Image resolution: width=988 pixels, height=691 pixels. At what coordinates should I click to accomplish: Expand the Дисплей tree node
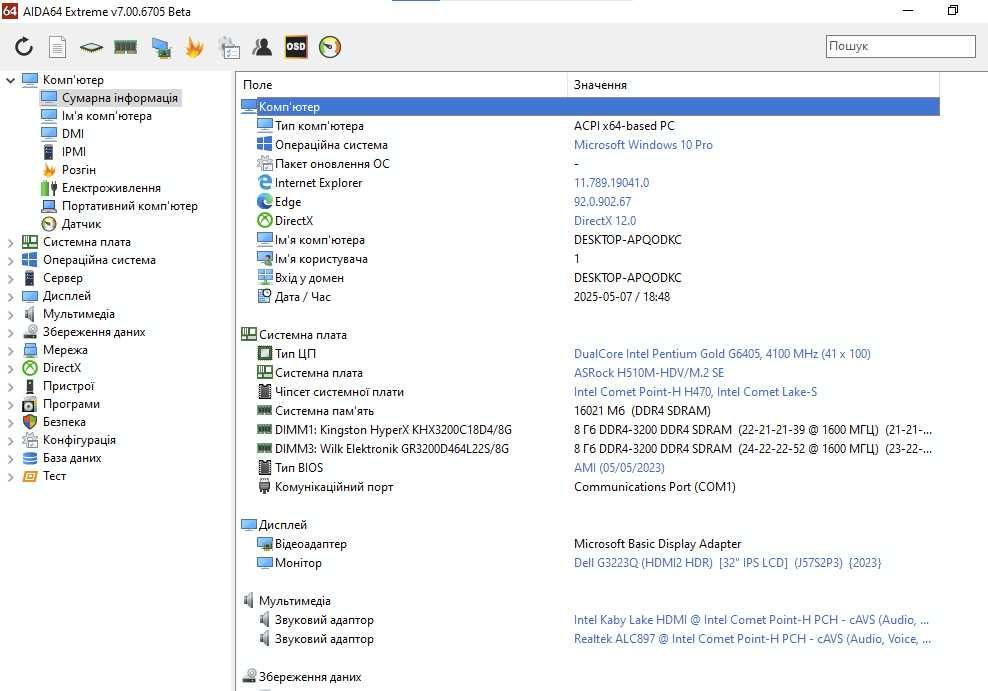(x=11, y=296)
